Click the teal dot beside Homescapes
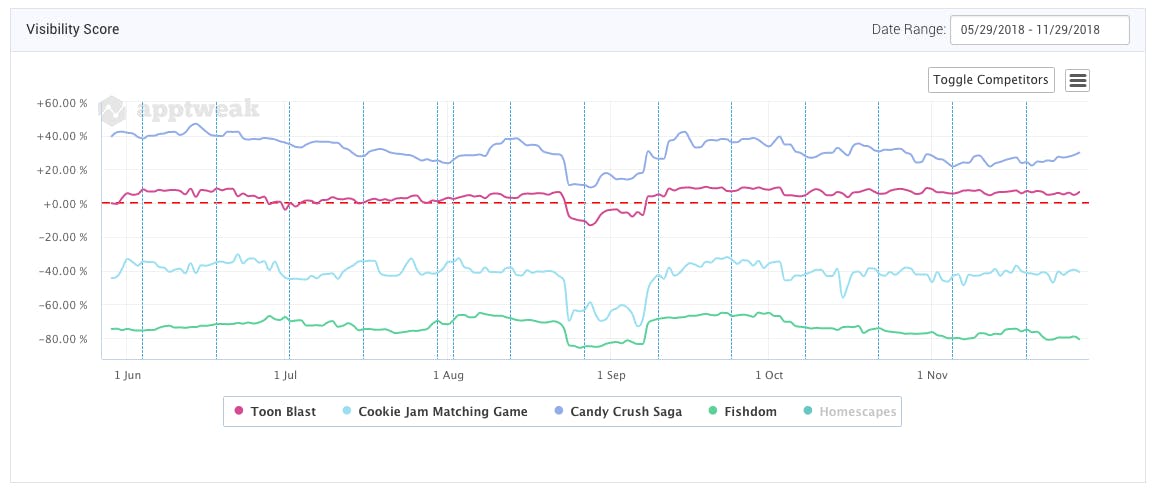1152x493 pixels. (x=807, y=411)
